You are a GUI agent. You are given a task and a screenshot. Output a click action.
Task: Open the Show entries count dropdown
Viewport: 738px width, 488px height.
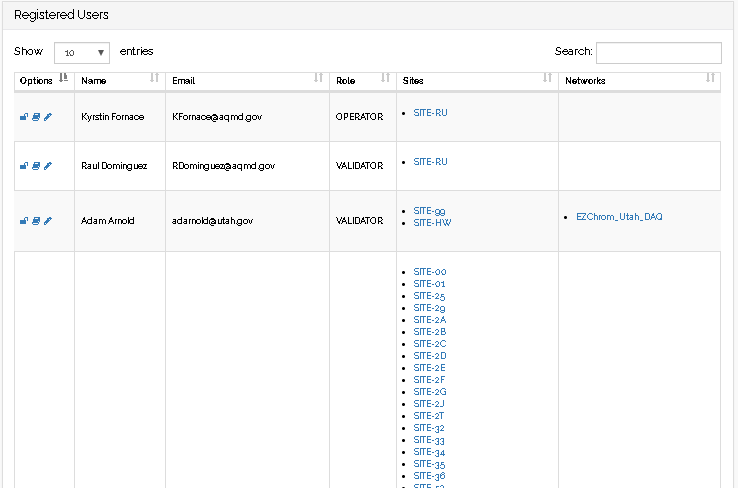[x=81, y=53]
